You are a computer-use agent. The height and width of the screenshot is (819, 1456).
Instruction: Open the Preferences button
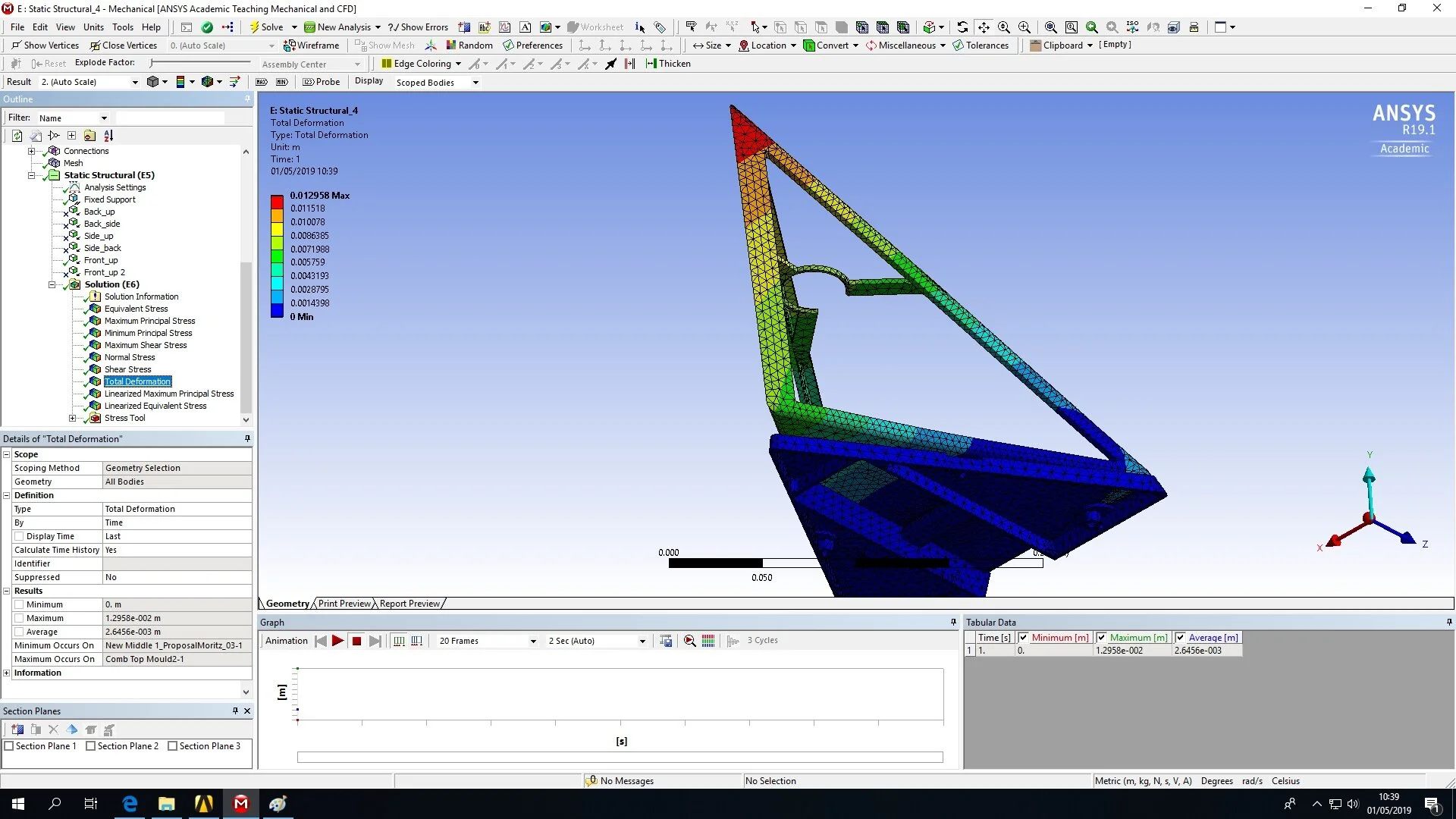pyautogui.click(x=532, y=45)
